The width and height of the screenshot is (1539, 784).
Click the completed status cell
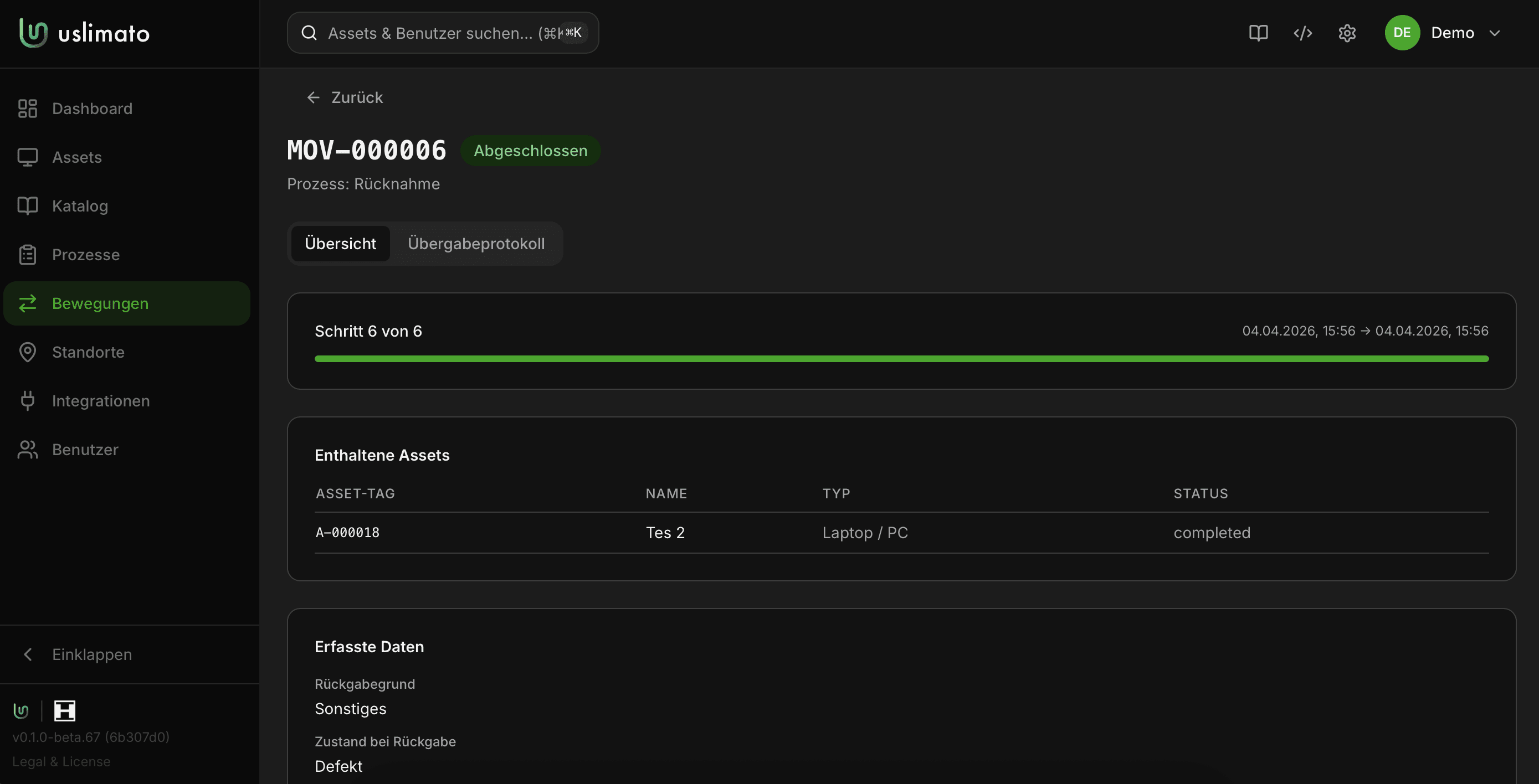tap(1212, 533)
